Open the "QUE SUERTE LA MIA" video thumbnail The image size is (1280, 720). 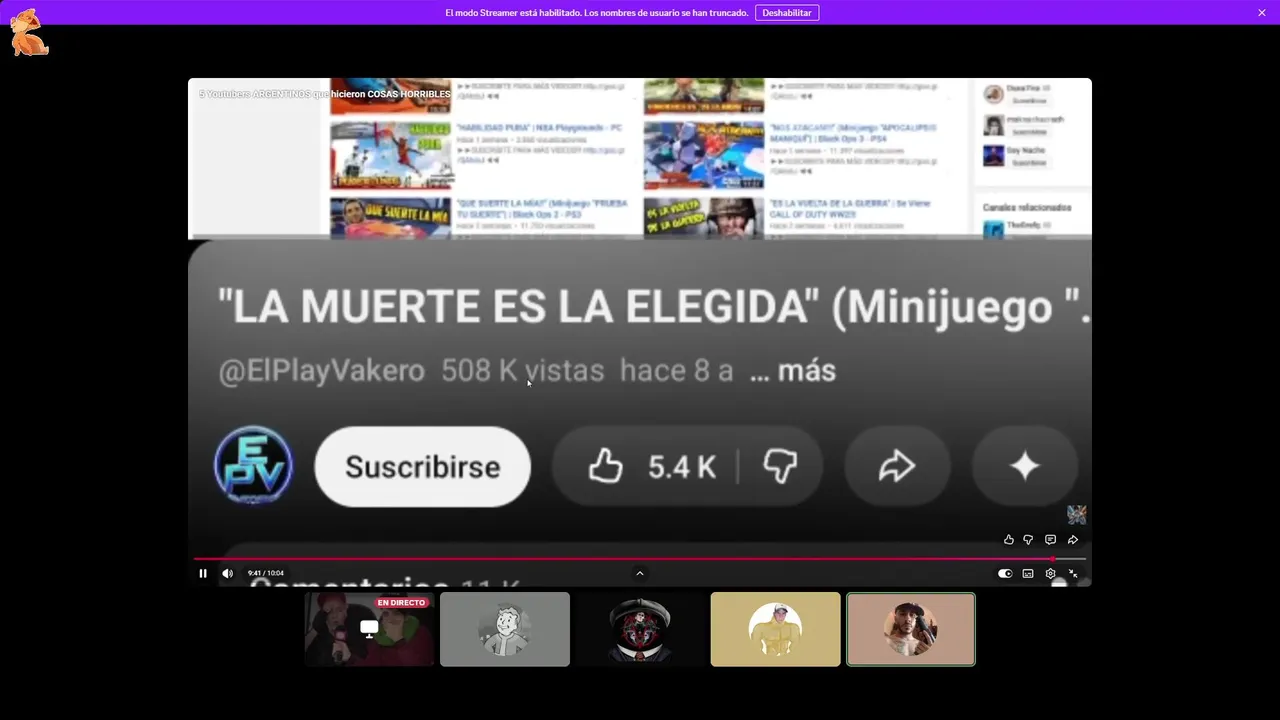390,218
